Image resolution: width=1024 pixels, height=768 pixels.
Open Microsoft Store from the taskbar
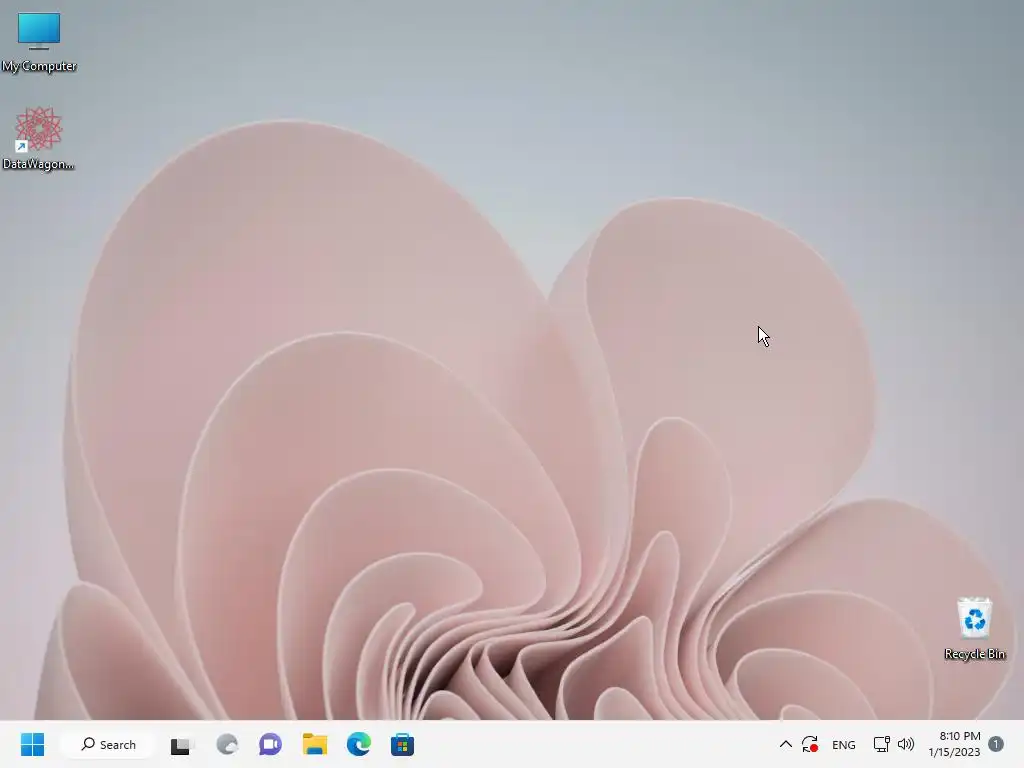coord(402,744)
